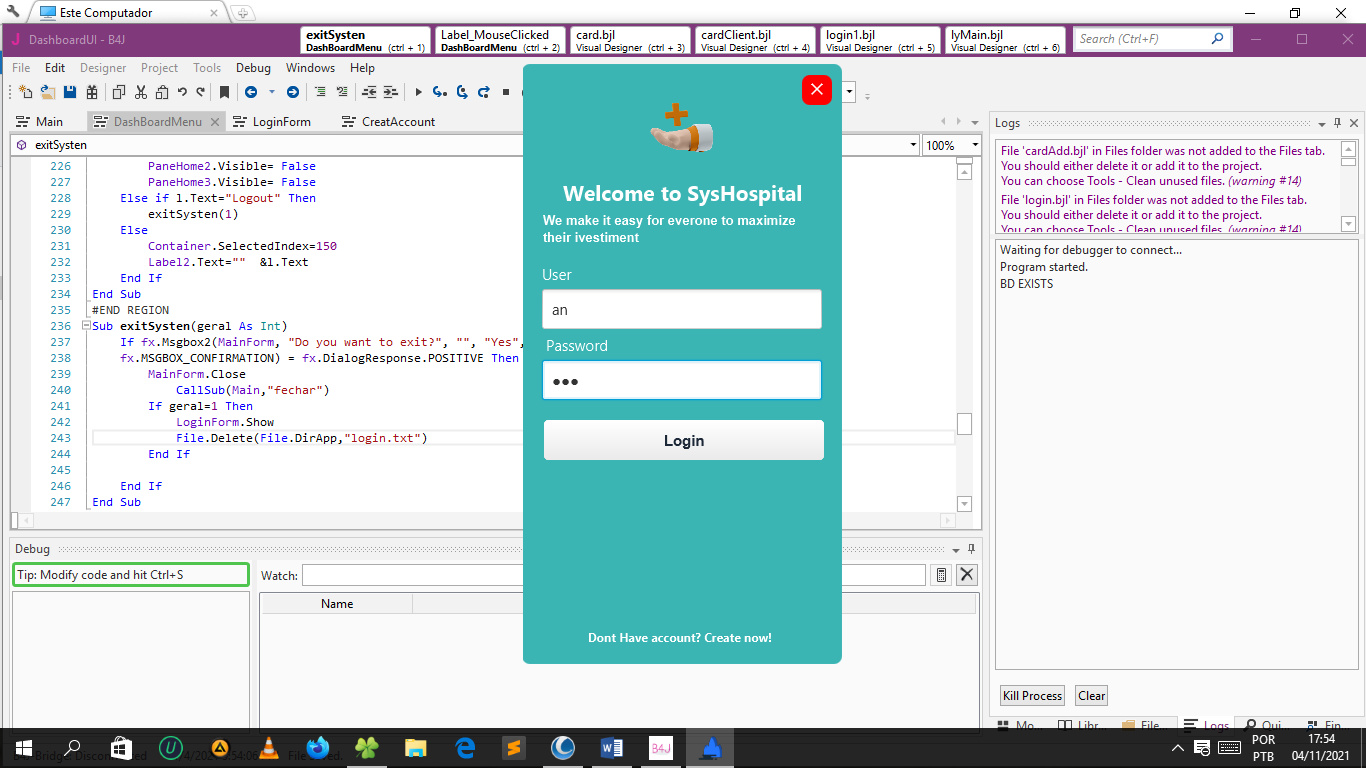Click the Paste toolbar icon
Screen dimensions: 1366x768
pos(163,92)
